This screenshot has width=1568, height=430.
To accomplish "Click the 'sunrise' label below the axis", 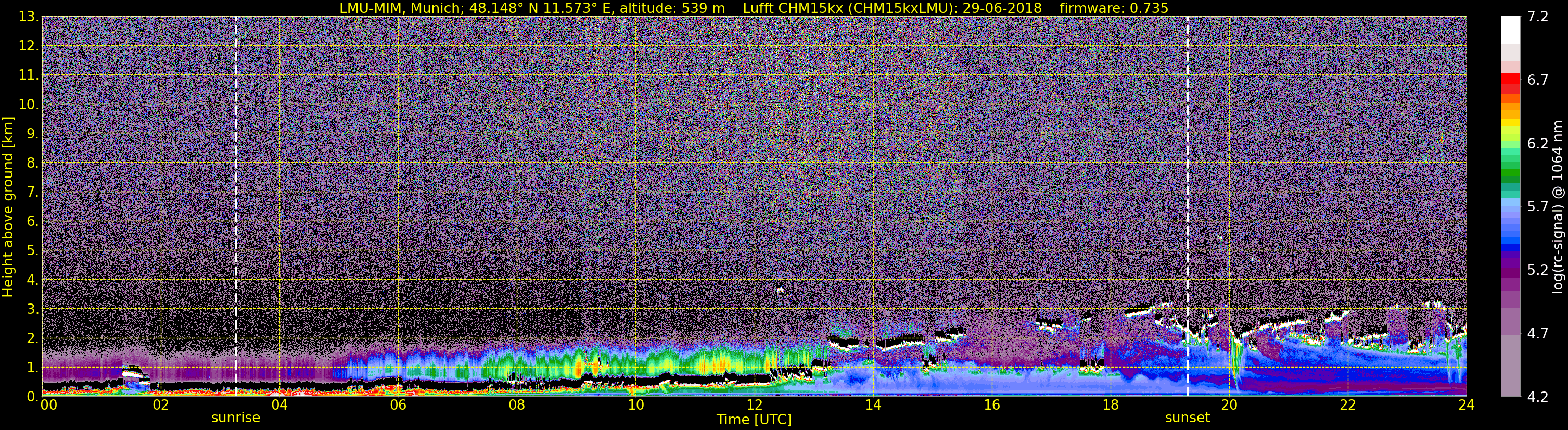I will click(236, 418).
